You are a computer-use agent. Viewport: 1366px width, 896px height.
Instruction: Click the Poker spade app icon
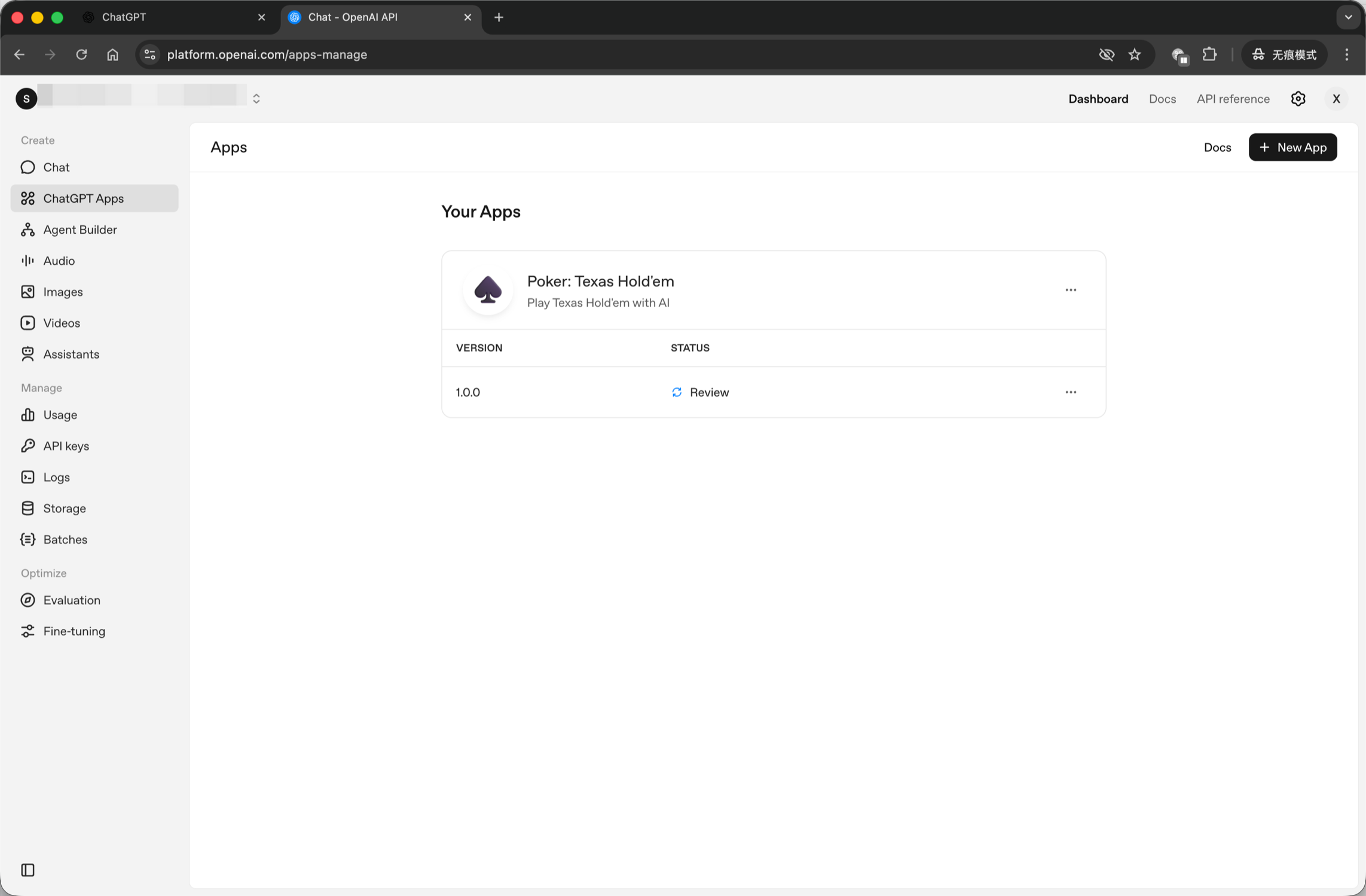click(x=488, y=291)
